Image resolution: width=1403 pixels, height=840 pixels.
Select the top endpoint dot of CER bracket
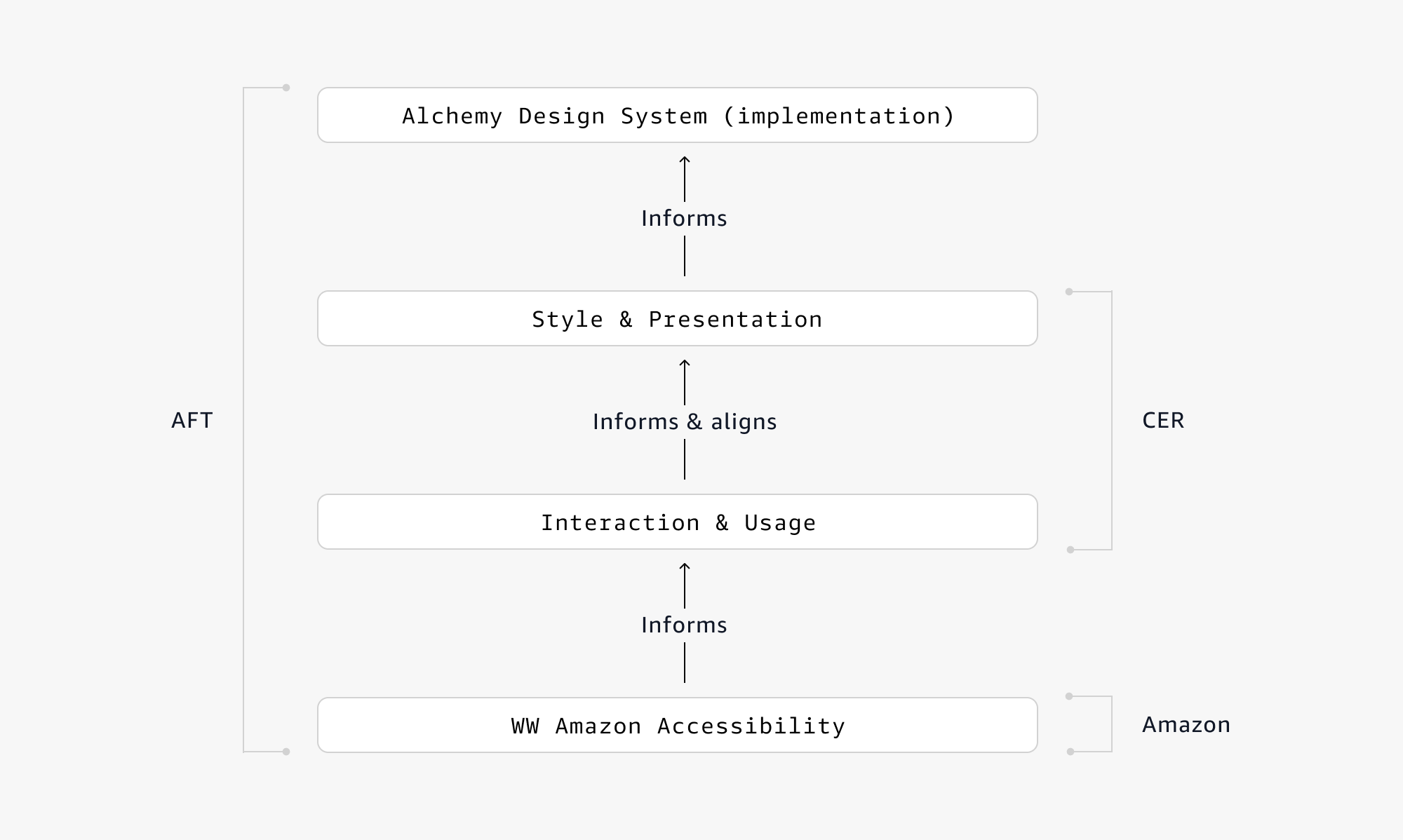point(1069,292)
